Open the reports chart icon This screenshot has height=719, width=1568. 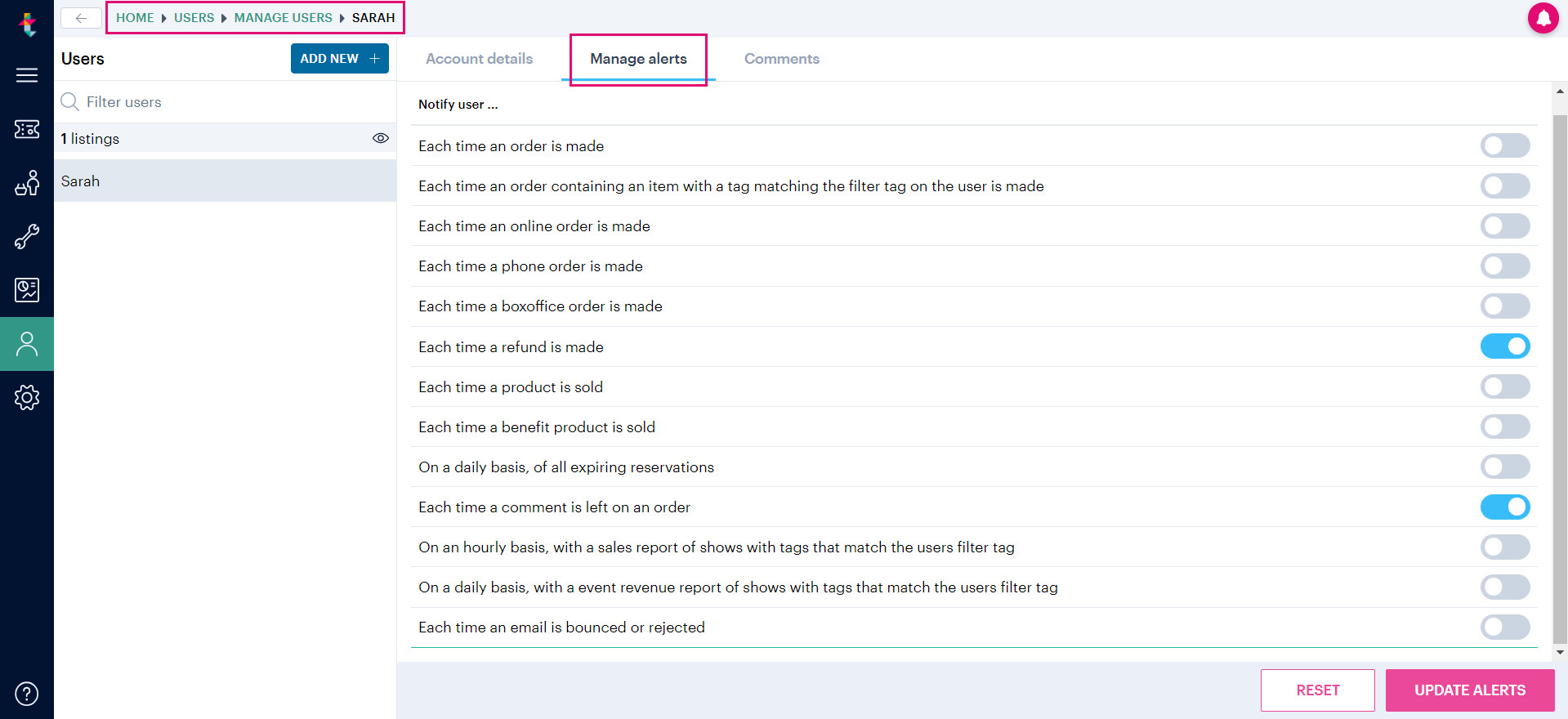[27, 290]
